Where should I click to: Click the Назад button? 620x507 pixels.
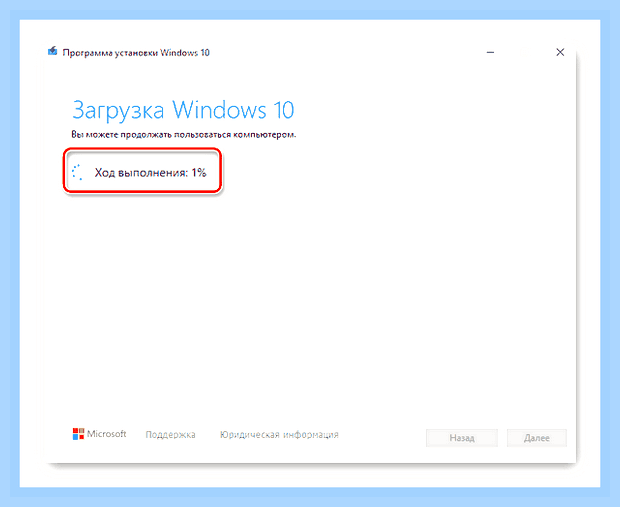click(x=461, y=438)
